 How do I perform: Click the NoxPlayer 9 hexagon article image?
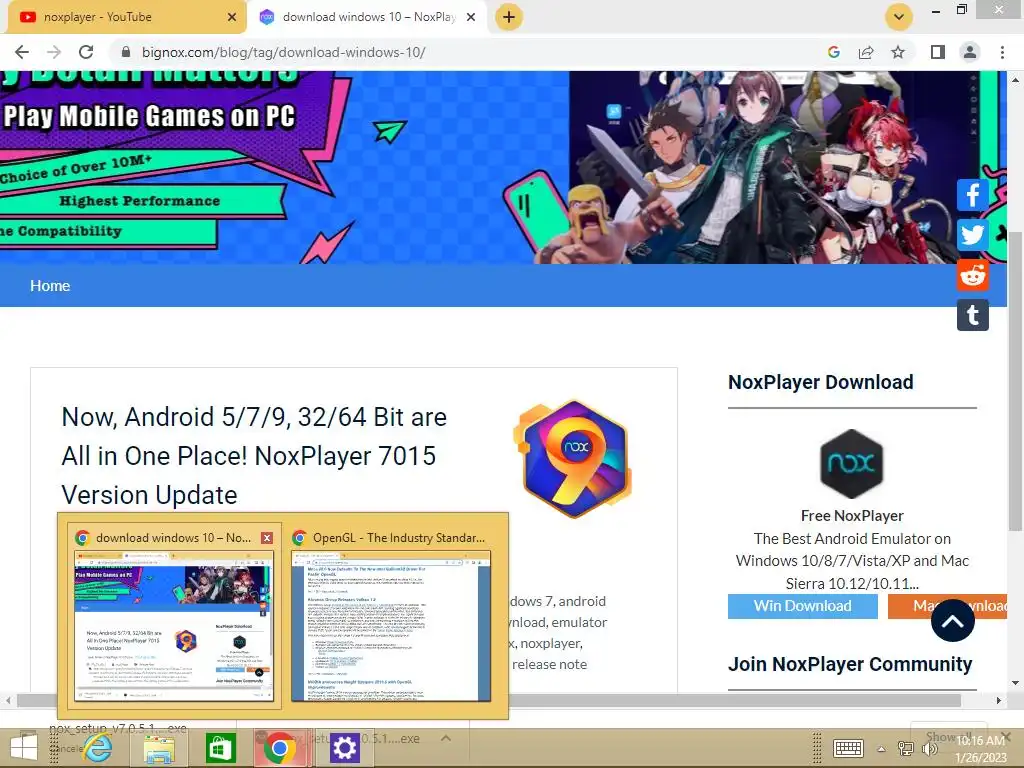coord(574,458)
